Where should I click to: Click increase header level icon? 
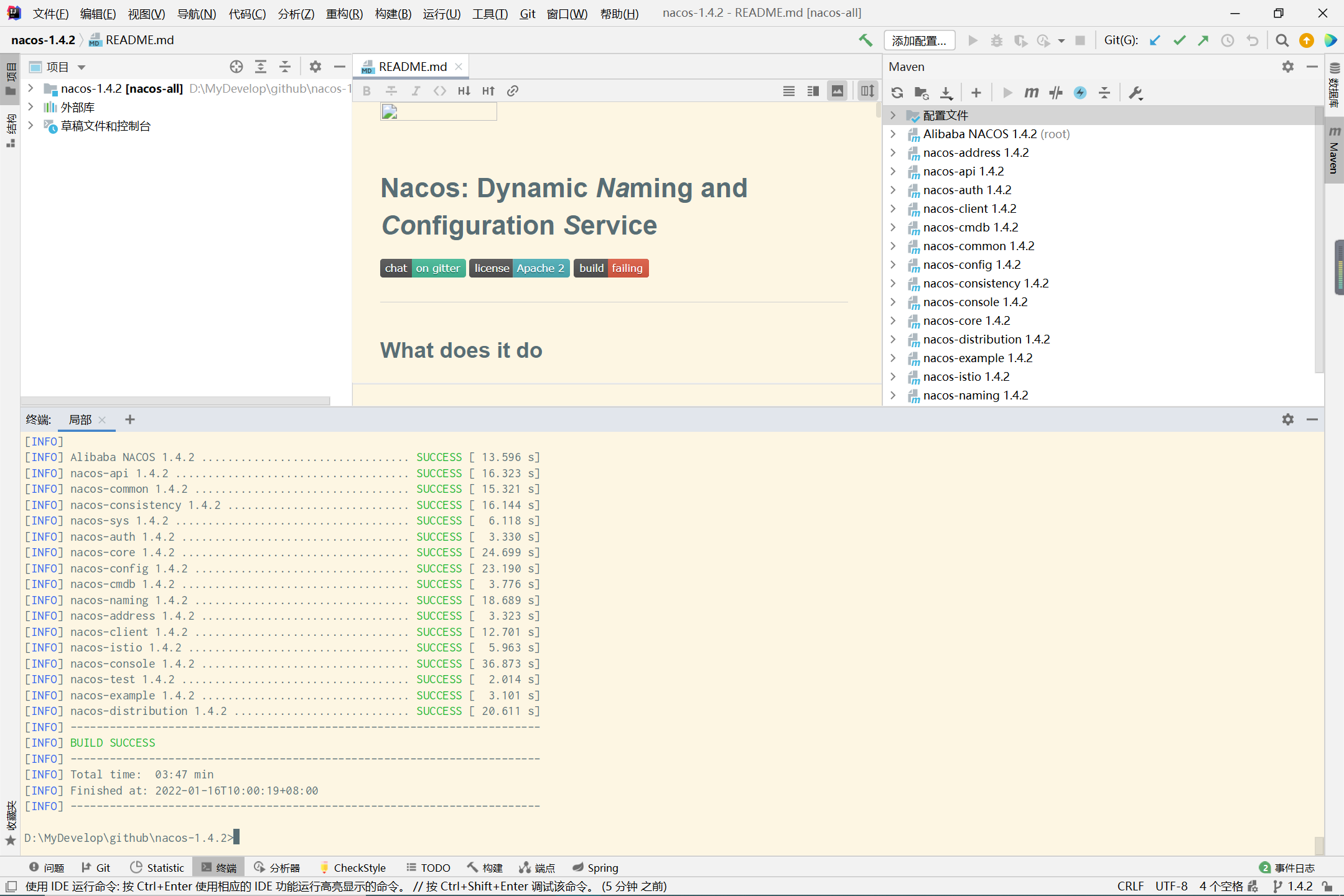[x=488, y=91]
